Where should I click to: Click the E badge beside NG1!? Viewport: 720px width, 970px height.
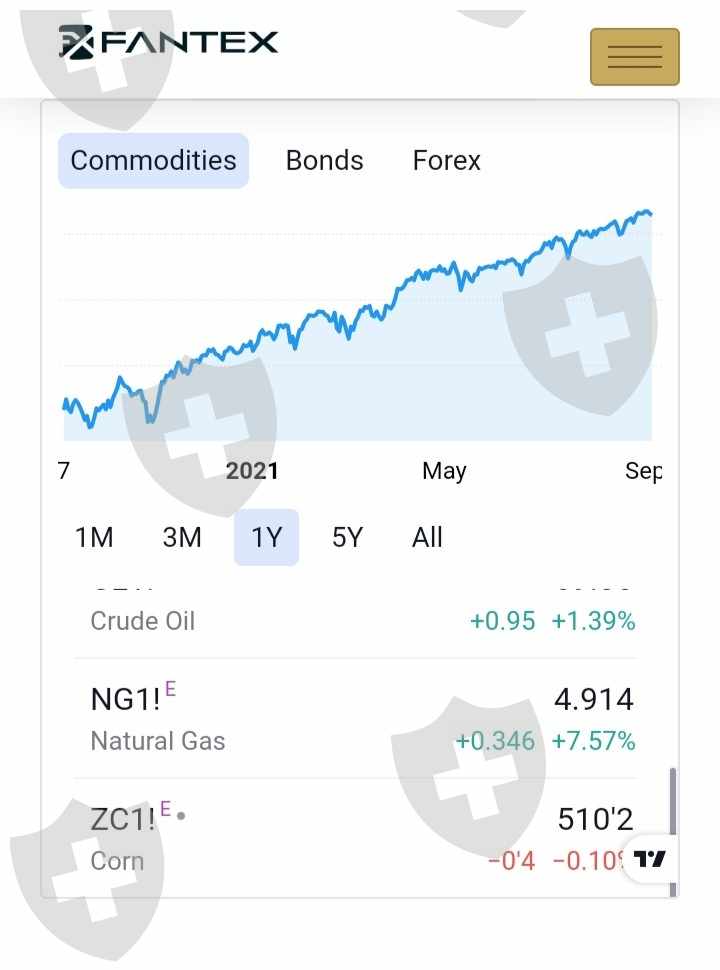click(x=170, y=688)
